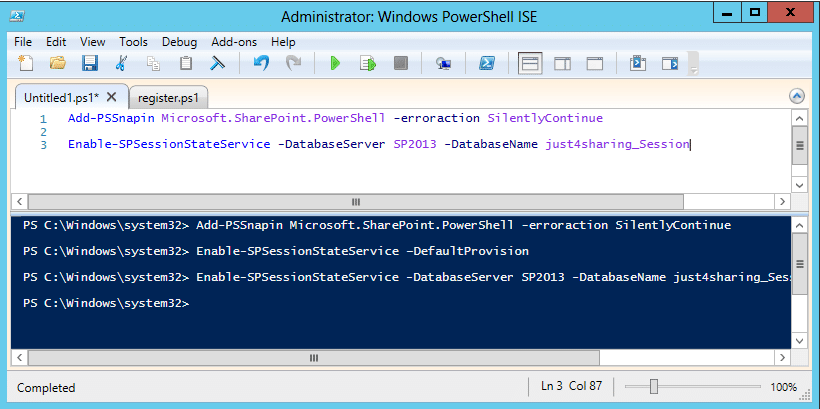The image size is (820, 409).
Task: Create a new script with New icon
Action: click(25, 64)
